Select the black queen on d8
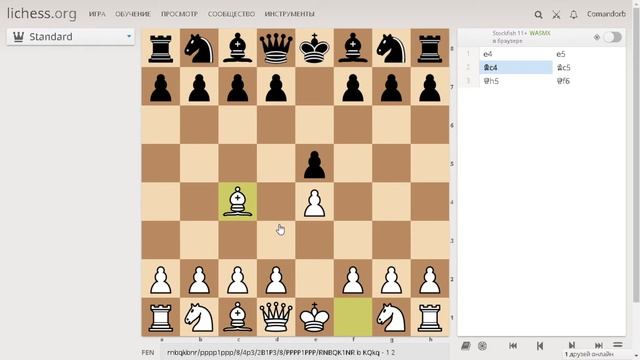 click(x=276, y=48)
